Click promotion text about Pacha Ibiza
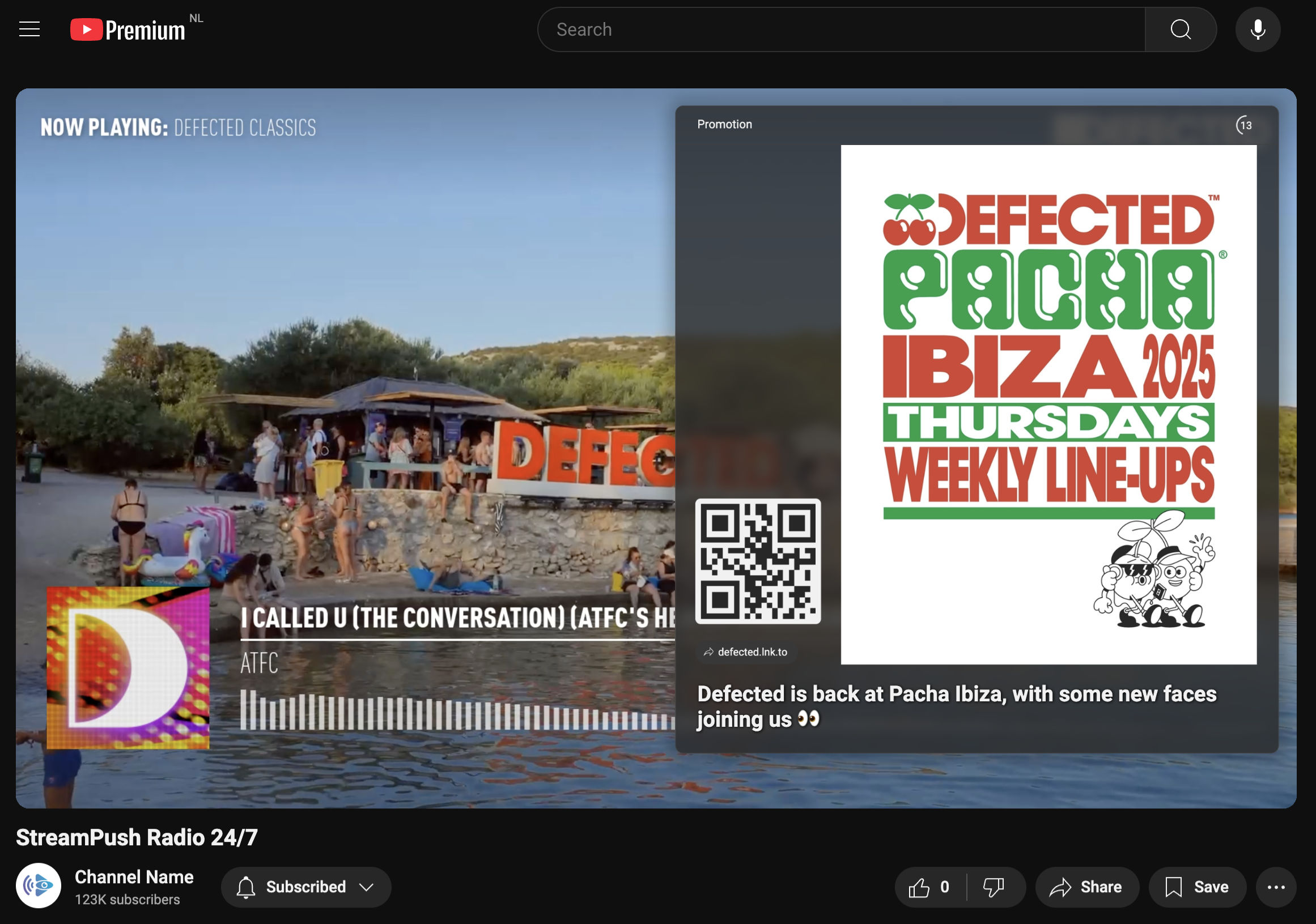1316x924 pixels. tap(956, 707)
